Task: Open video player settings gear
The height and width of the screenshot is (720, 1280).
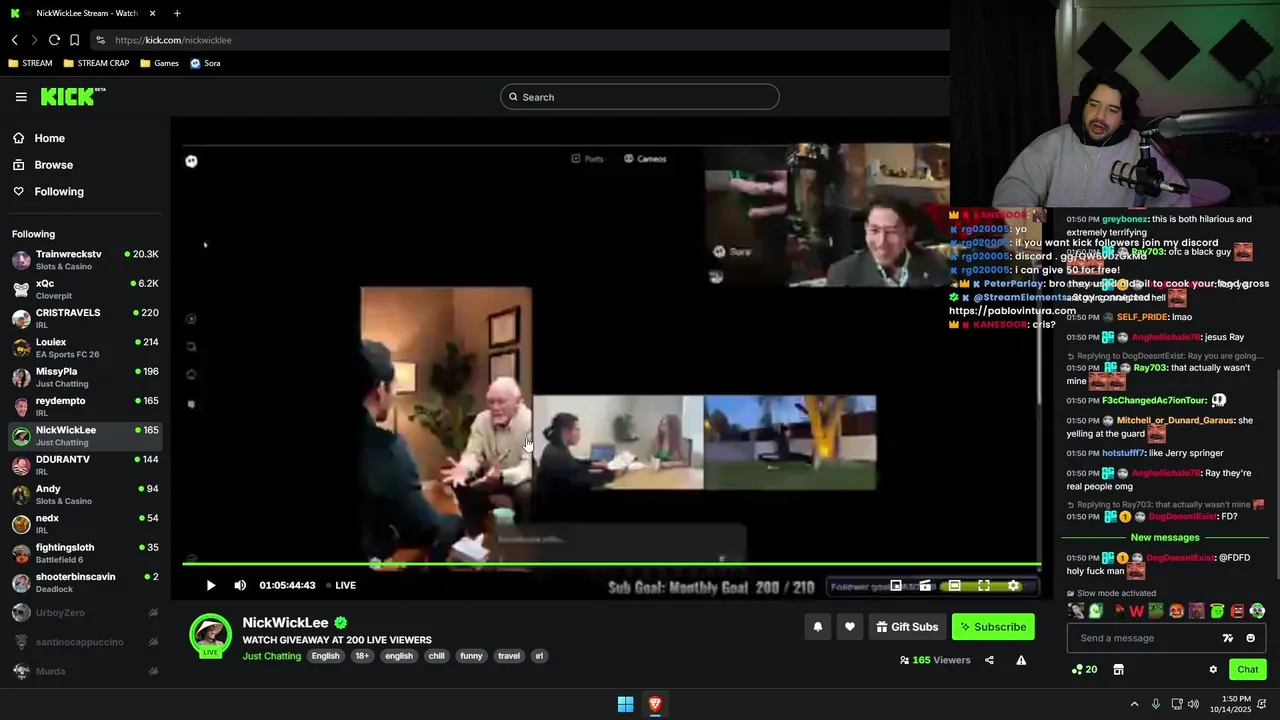Action: (1013, 585)
